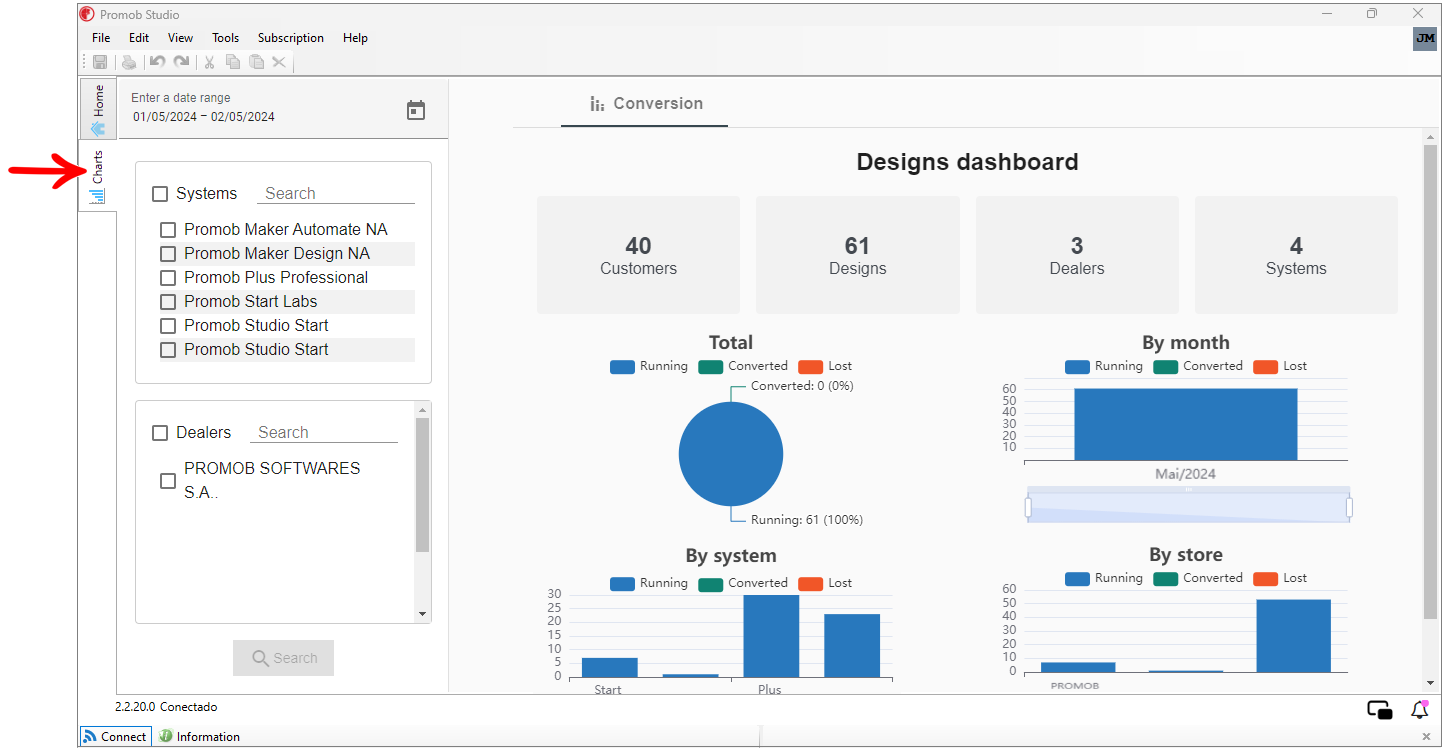Toggle Lost legend in By month chart
The image size is (1445, 751).
pyautogui.click(x=1280, y=366)
